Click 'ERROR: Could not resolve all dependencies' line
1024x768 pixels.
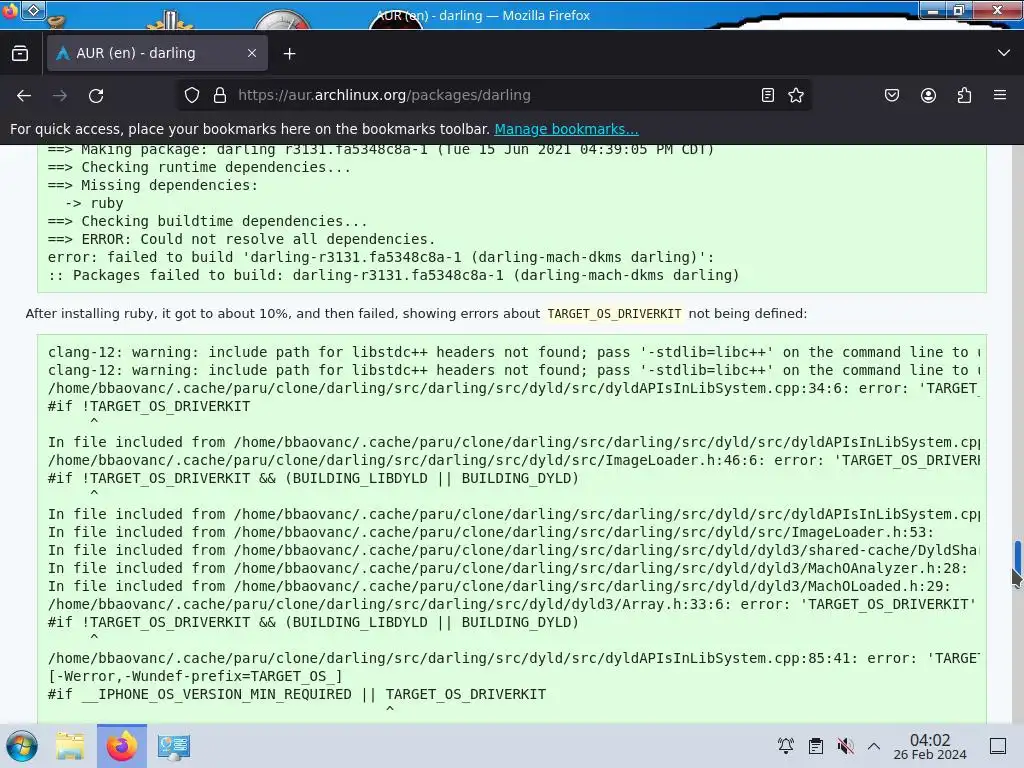tap(241, 239)
